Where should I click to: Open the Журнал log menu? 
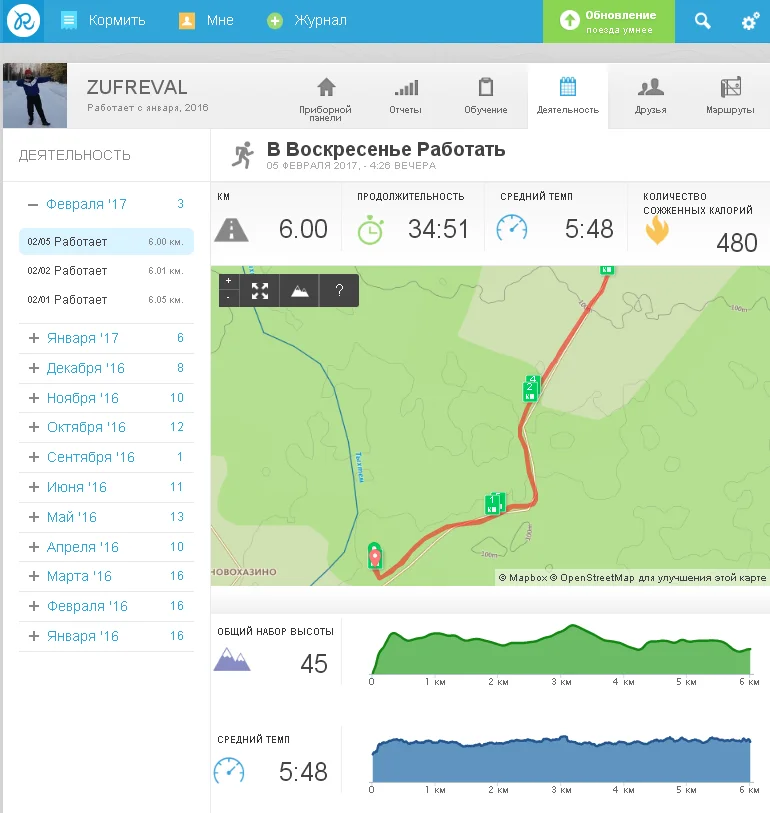[x=306, y=21]
